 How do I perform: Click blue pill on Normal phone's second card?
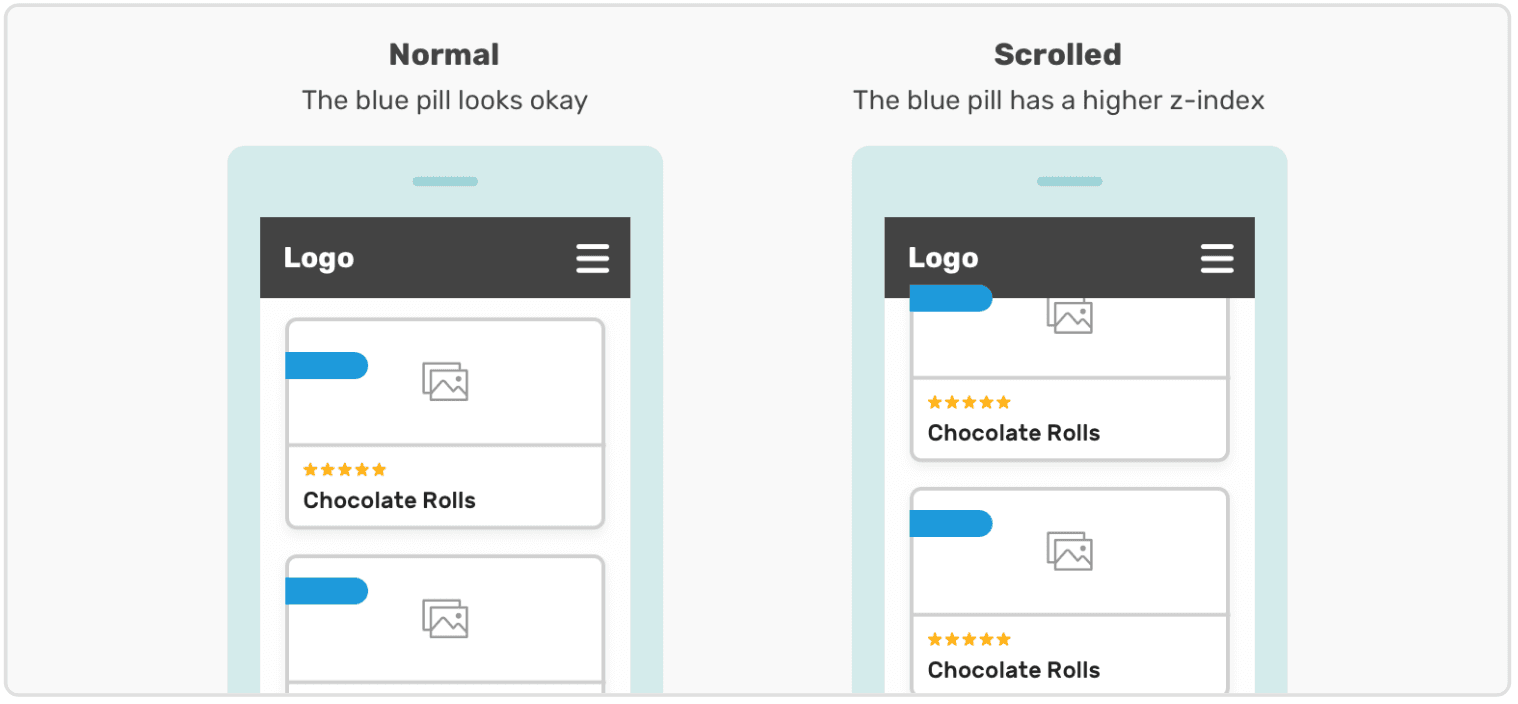coord(326,591)
